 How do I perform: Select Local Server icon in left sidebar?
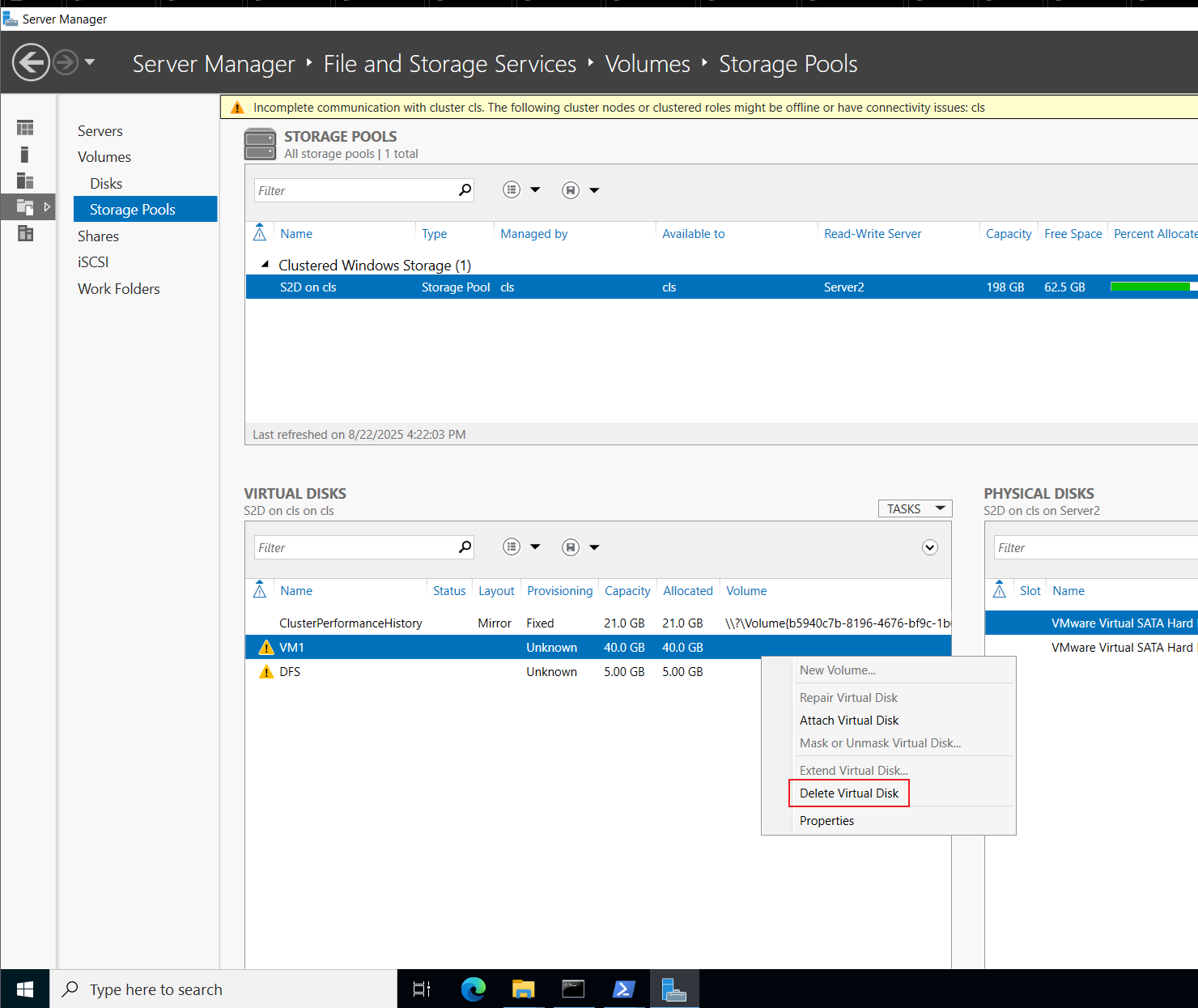click(x=25, y=155)
